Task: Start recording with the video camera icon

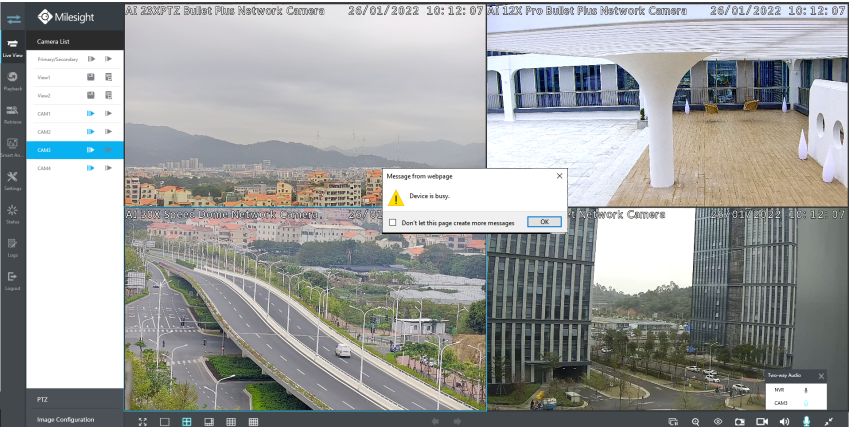Action: click(x=762, y=421)
